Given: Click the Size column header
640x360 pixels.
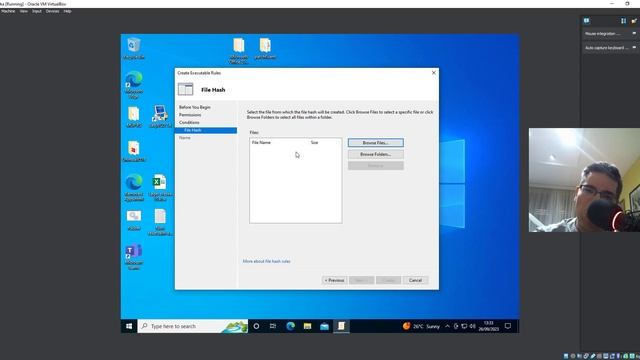Looking at the screenshot, I should pyautogui.click(x=314, y=142).
